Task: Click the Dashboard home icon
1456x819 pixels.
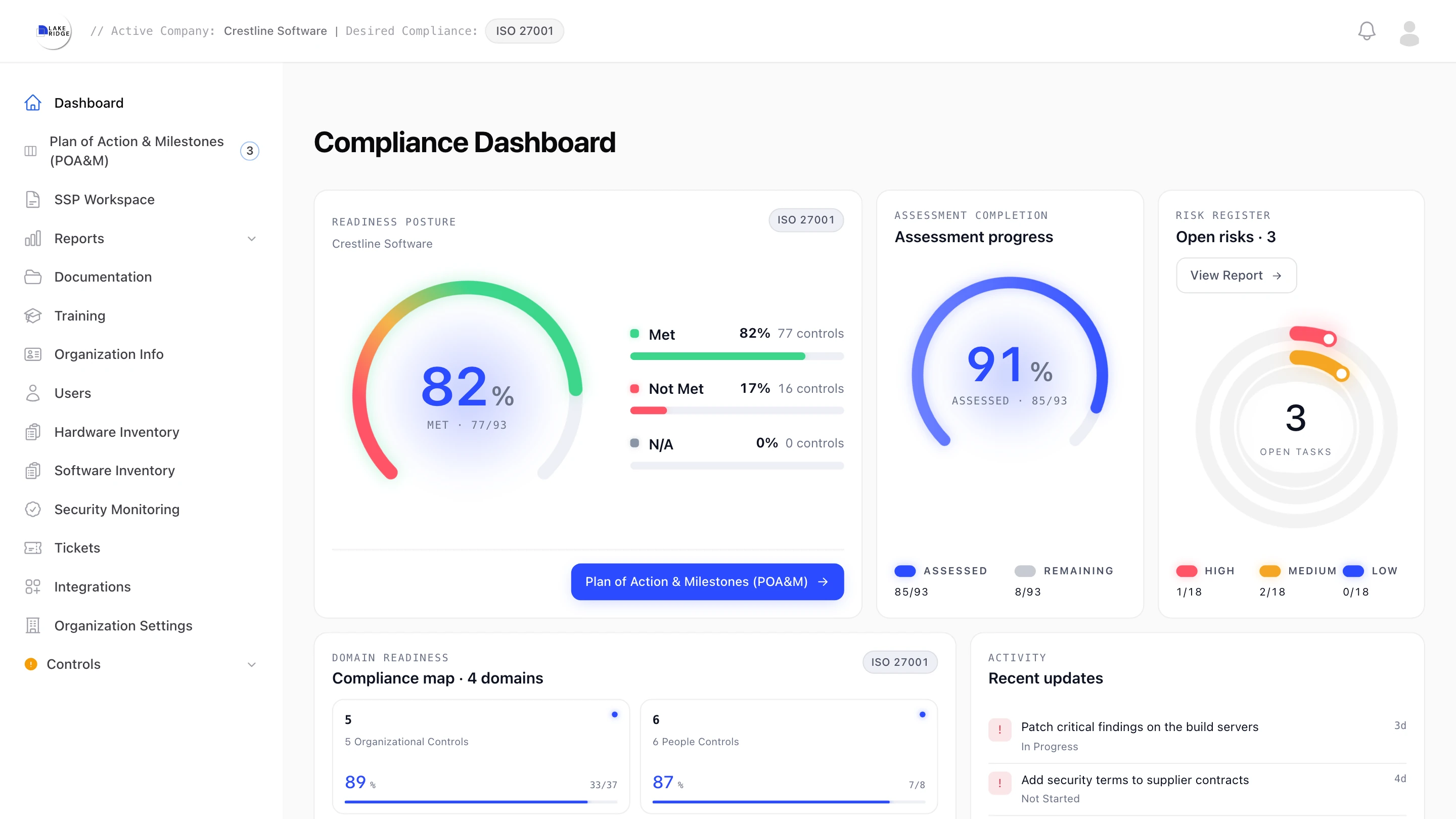Action: (33, 103)
